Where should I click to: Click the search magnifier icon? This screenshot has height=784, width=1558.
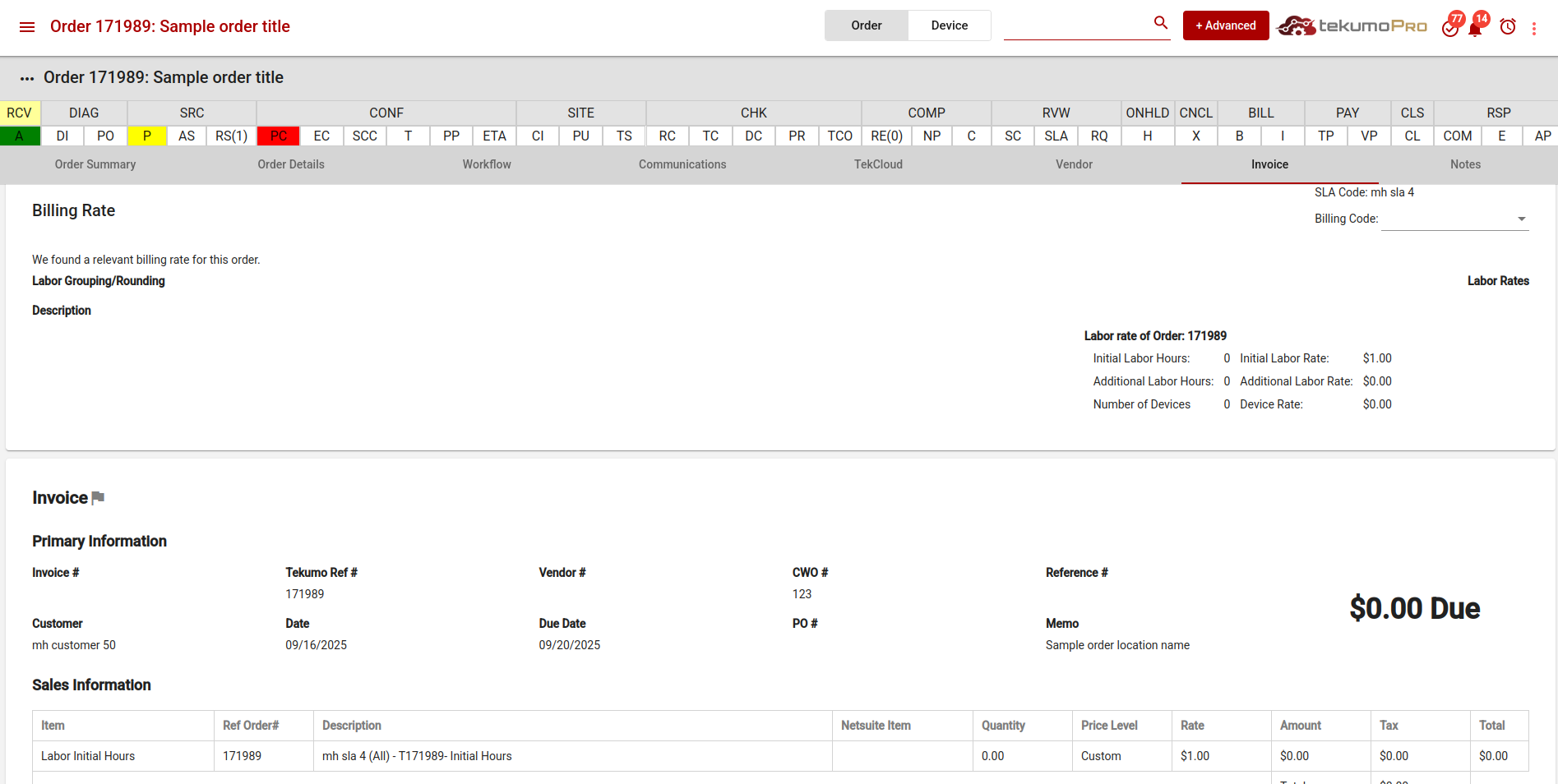1160,23
